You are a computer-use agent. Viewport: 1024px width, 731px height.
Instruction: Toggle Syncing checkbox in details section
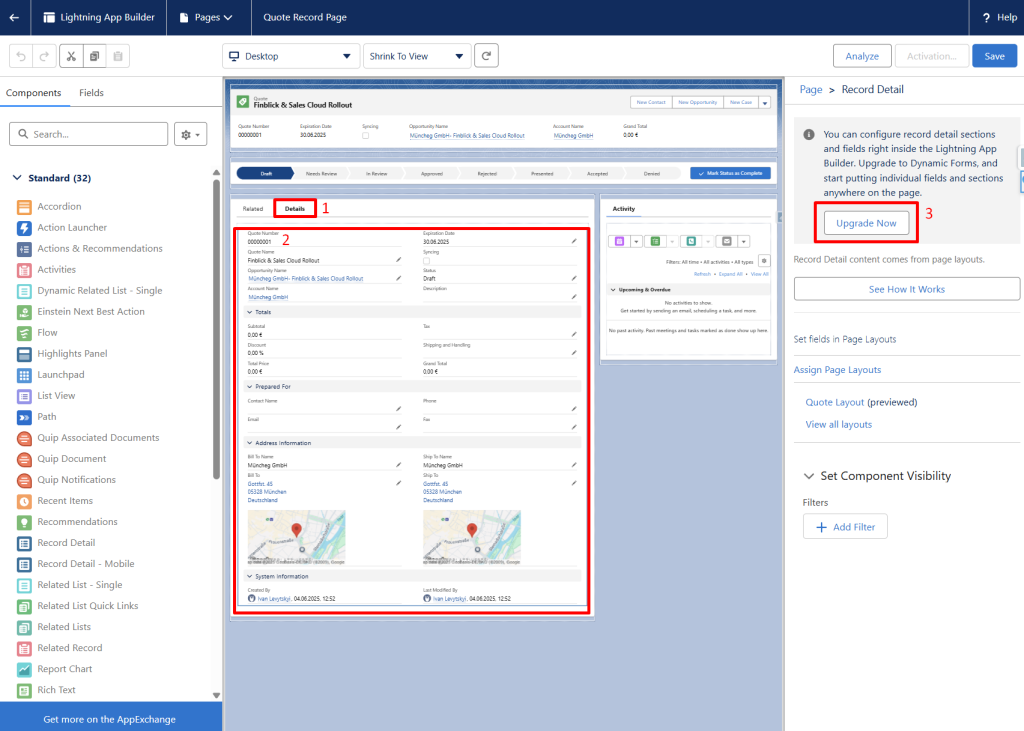pos(427,262)
